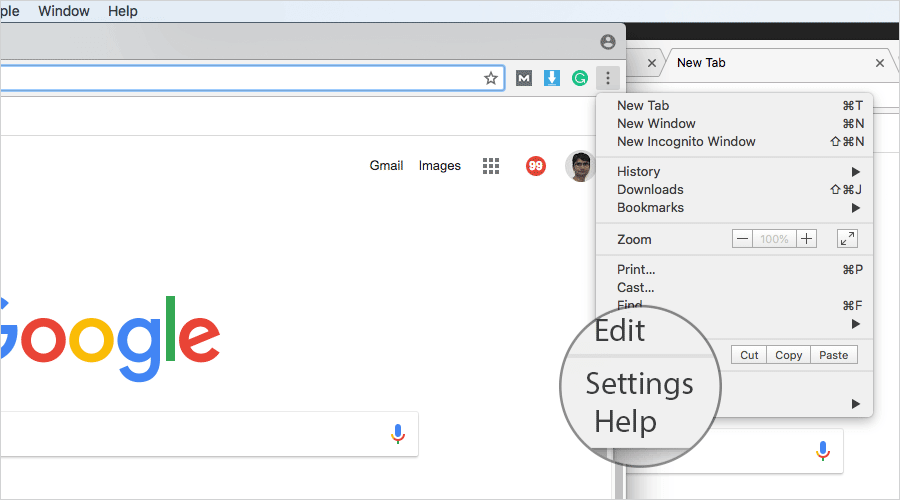Open Help in the magnified menu

click(x=626, y=422)
